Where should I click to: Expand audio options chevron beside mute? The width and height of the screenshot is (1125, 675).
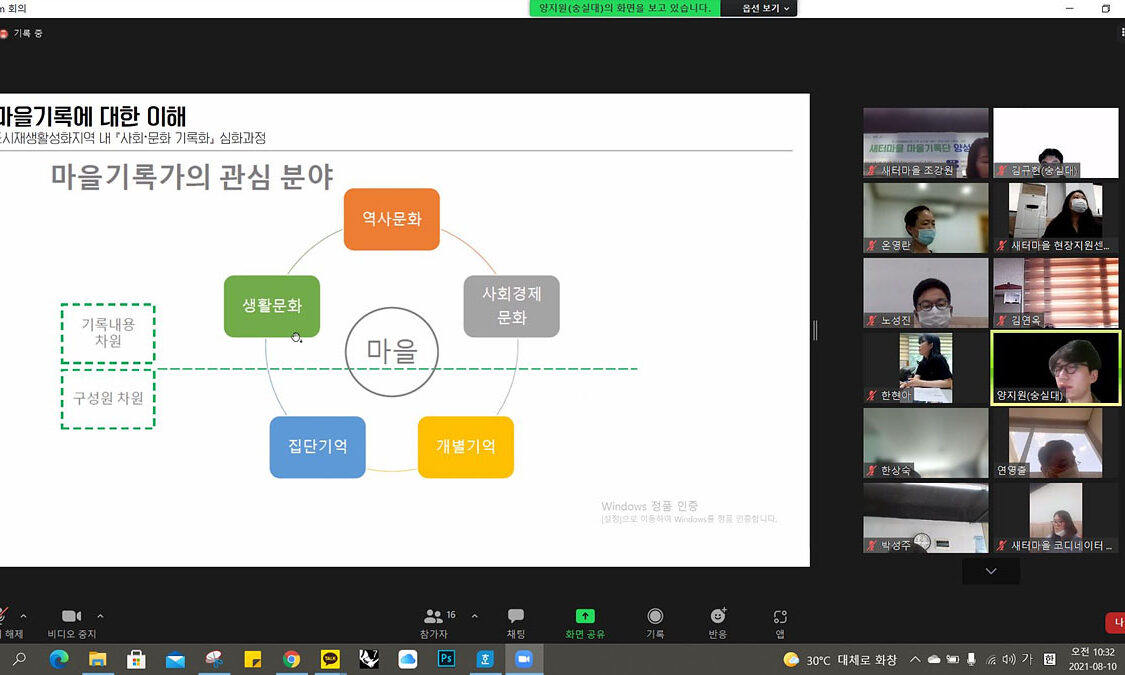click(x=23, y=616)
